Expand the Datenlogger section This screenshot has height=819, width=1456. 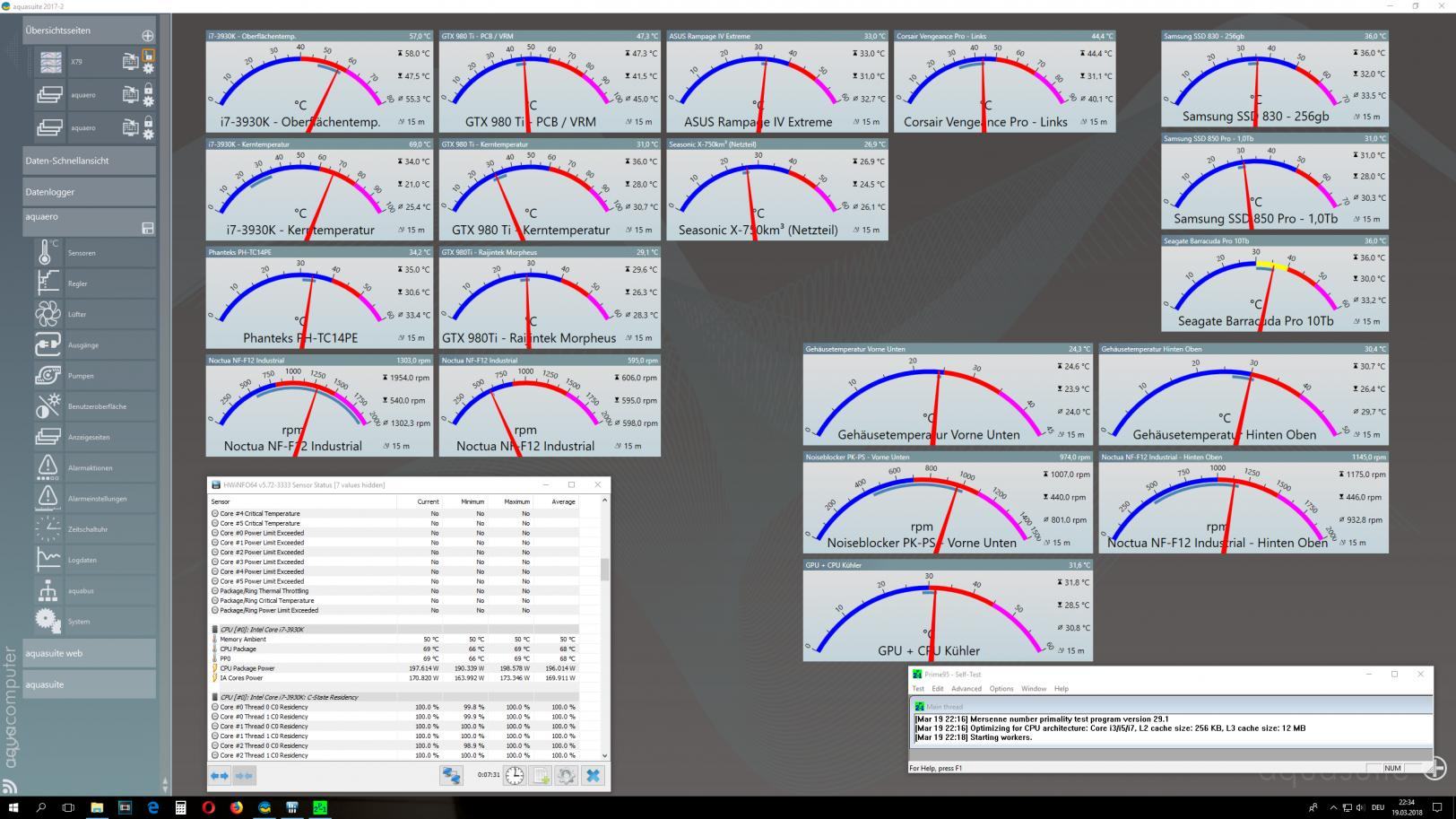pyautogui.click(x=89, y=192)
